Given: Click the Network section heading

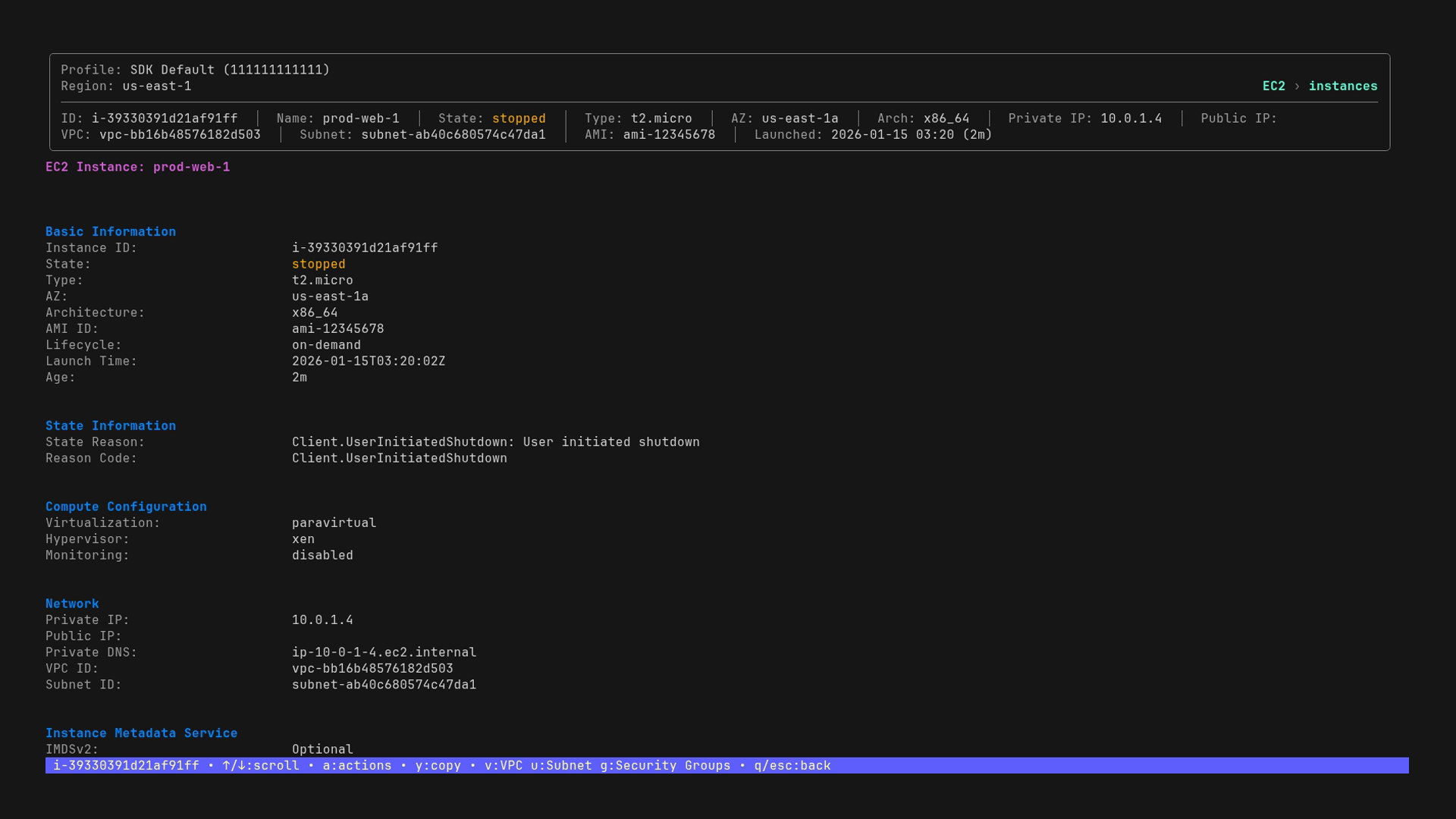Looking at the screenshot, I should point(72,604).
